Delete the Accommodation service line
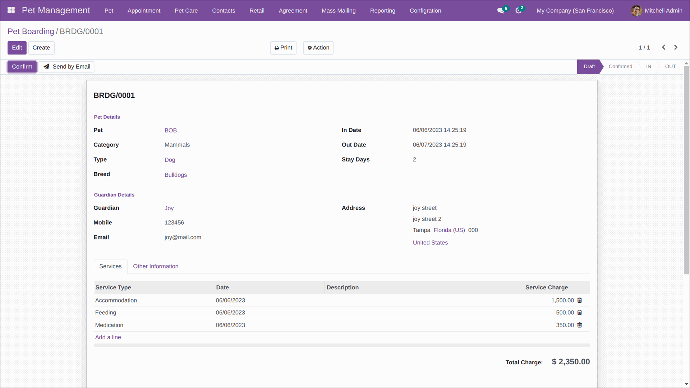 point(580,300)
